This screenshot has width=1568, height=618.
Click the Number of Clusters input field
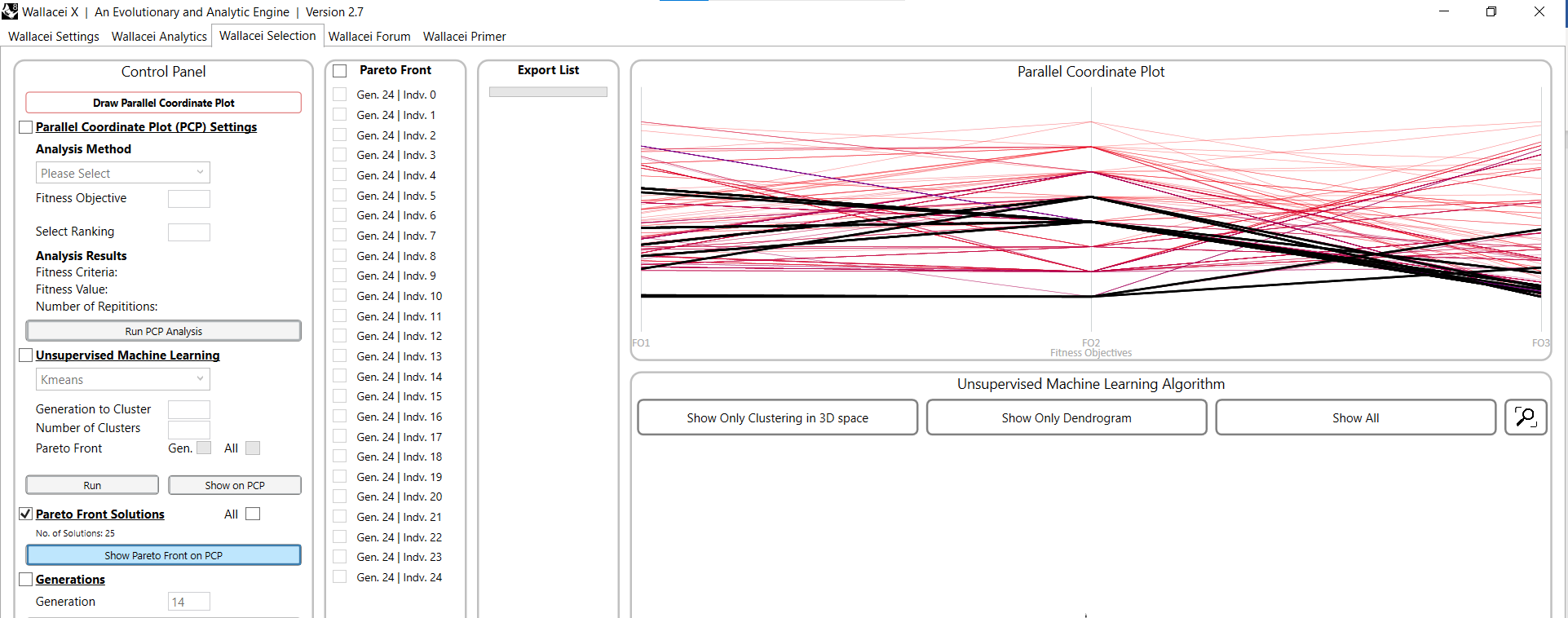pyautogui.click(x=188, y=430)
